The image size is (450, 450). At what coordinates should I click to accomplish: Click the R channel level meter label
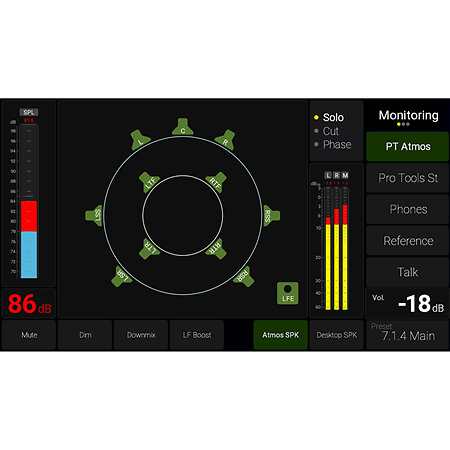pos(337,175)
